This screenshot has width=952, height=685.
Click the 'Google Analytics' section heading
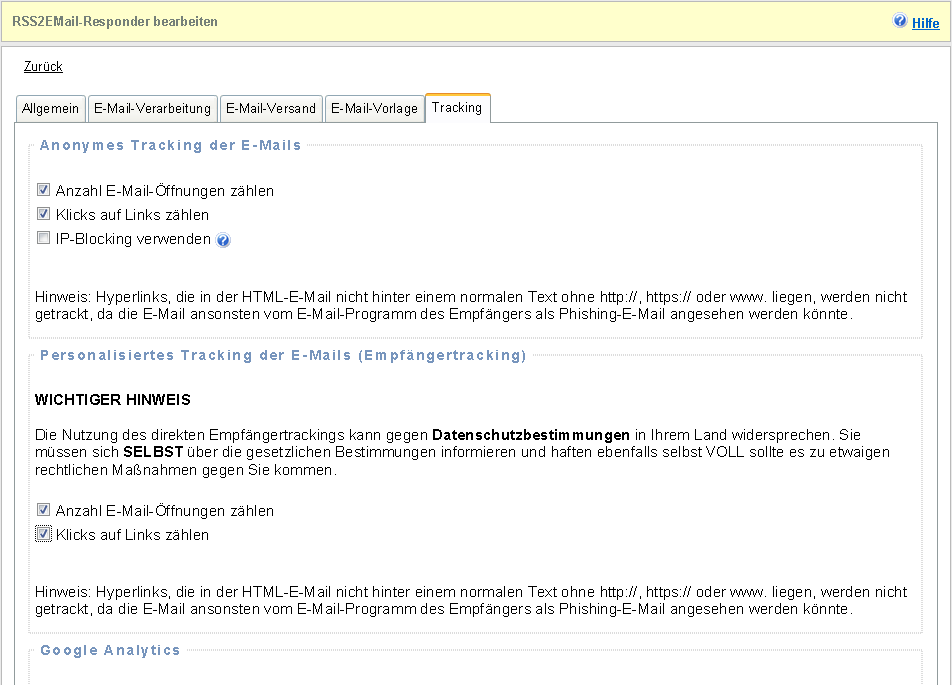(110, 650)
